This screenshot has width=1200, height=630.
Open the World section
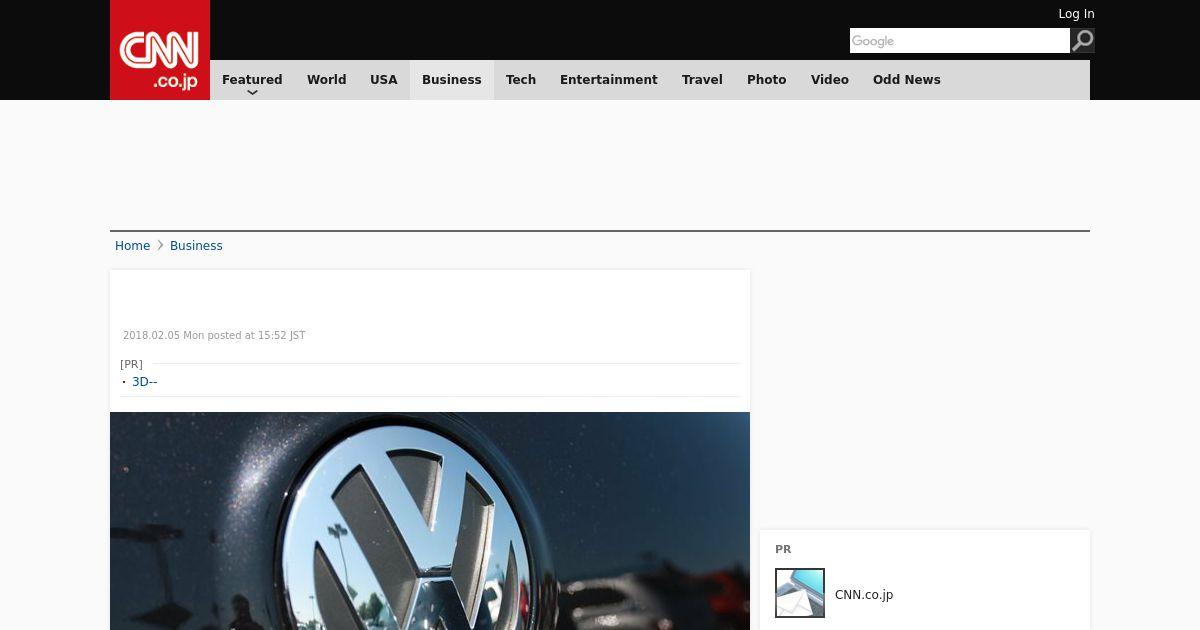pyautogui.click(x=326, y=80)
